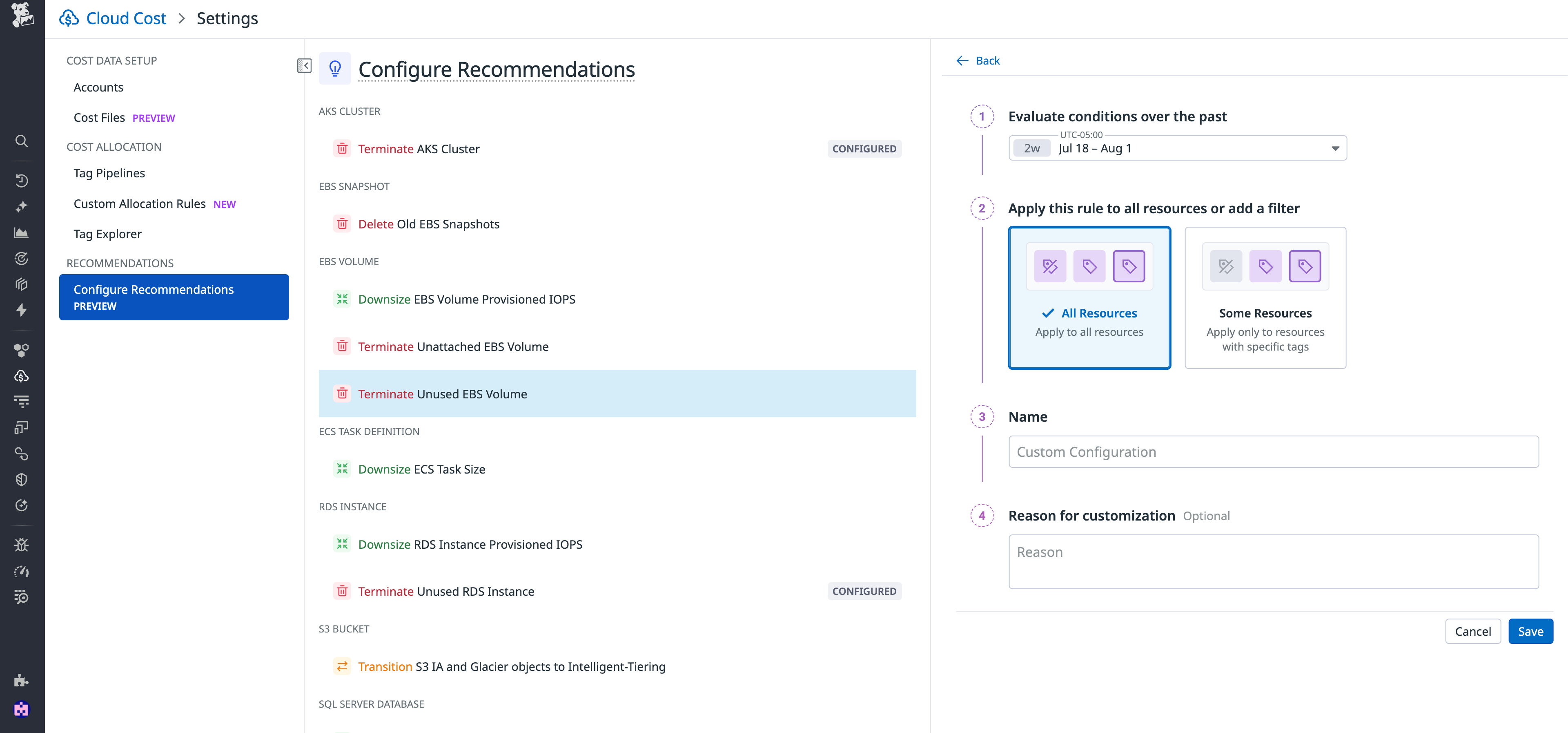This screenshot has width=1568, height=733.
Task: Open the dashboards chart sidebar icon
Action: tap(22, 232)
